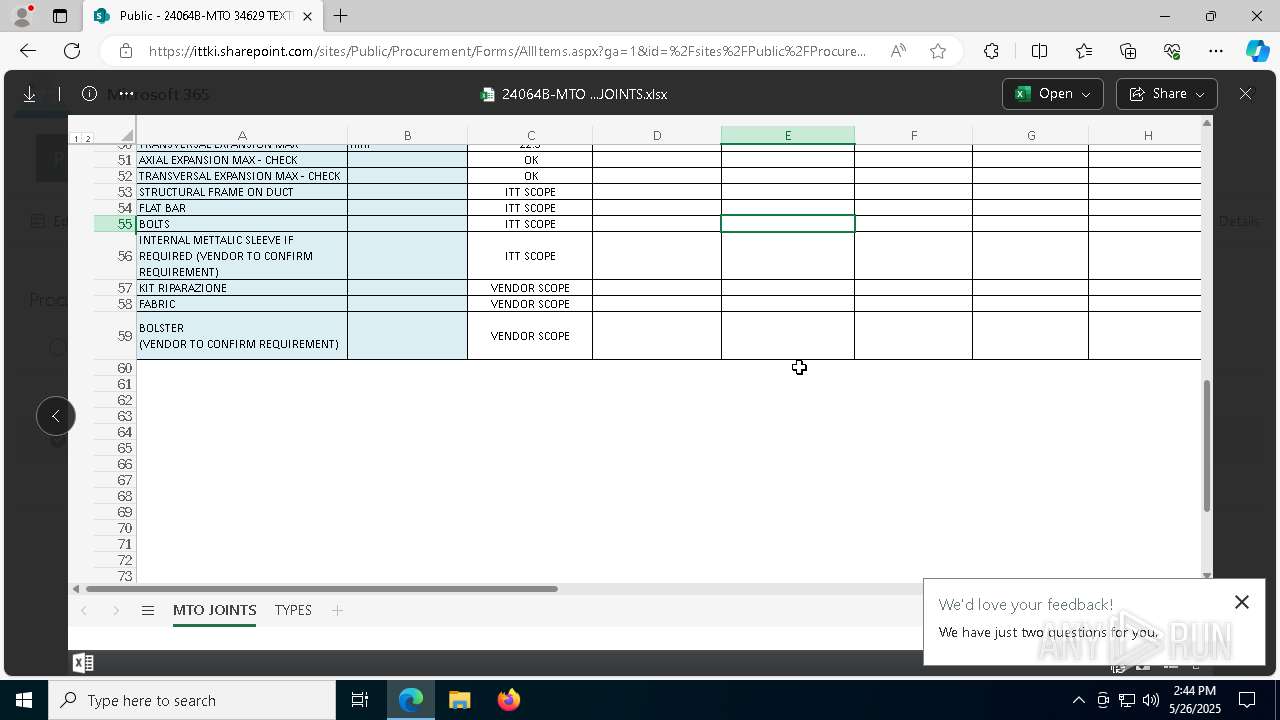The image size is (1280, 720).
Task: Open browser Extensions icon
Action: coord(991,51)
